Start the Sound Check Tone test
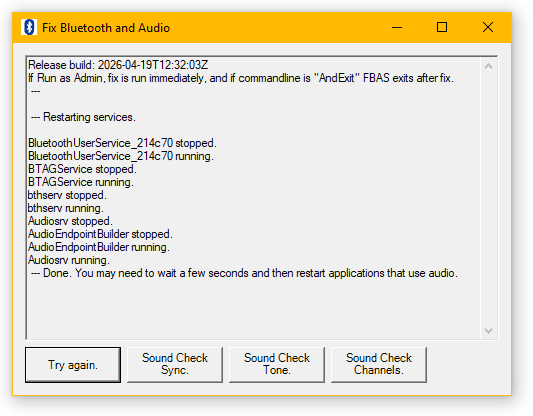The image size is (533, 416). pos(277,365)
